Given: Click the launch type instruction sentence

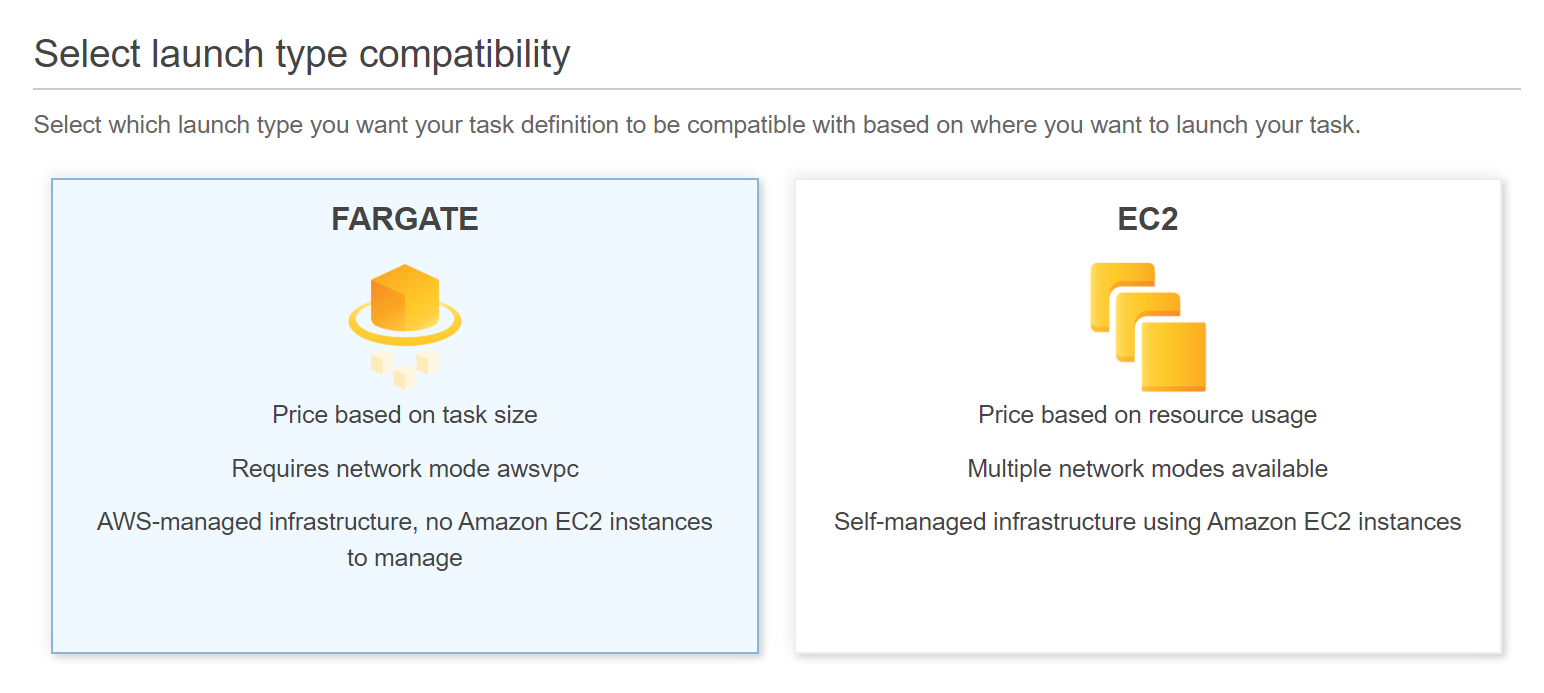Looking at the screenshot, I should pos(697,126).
